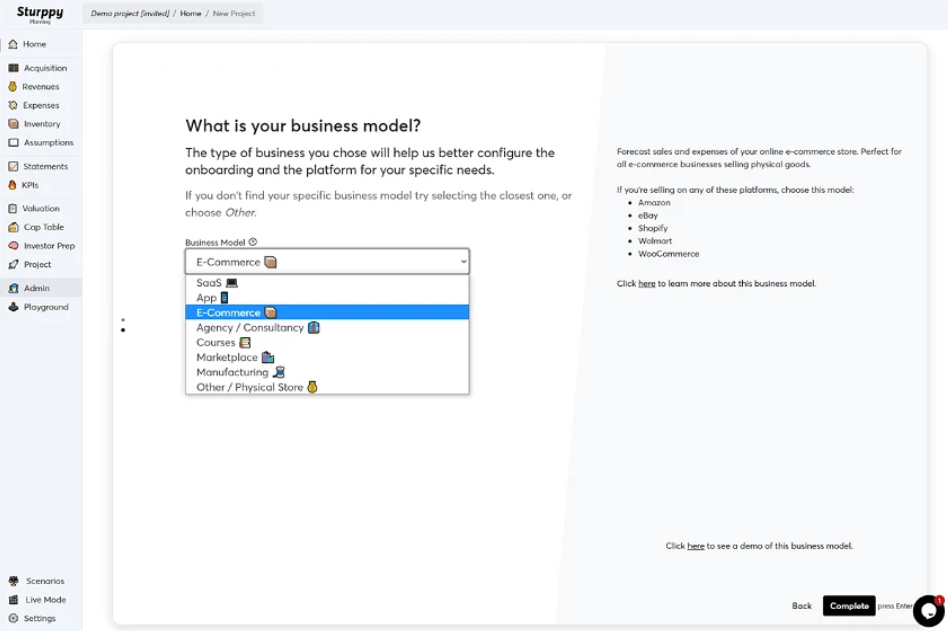Click the Playground icon in sidebar

tap(13, 307)
